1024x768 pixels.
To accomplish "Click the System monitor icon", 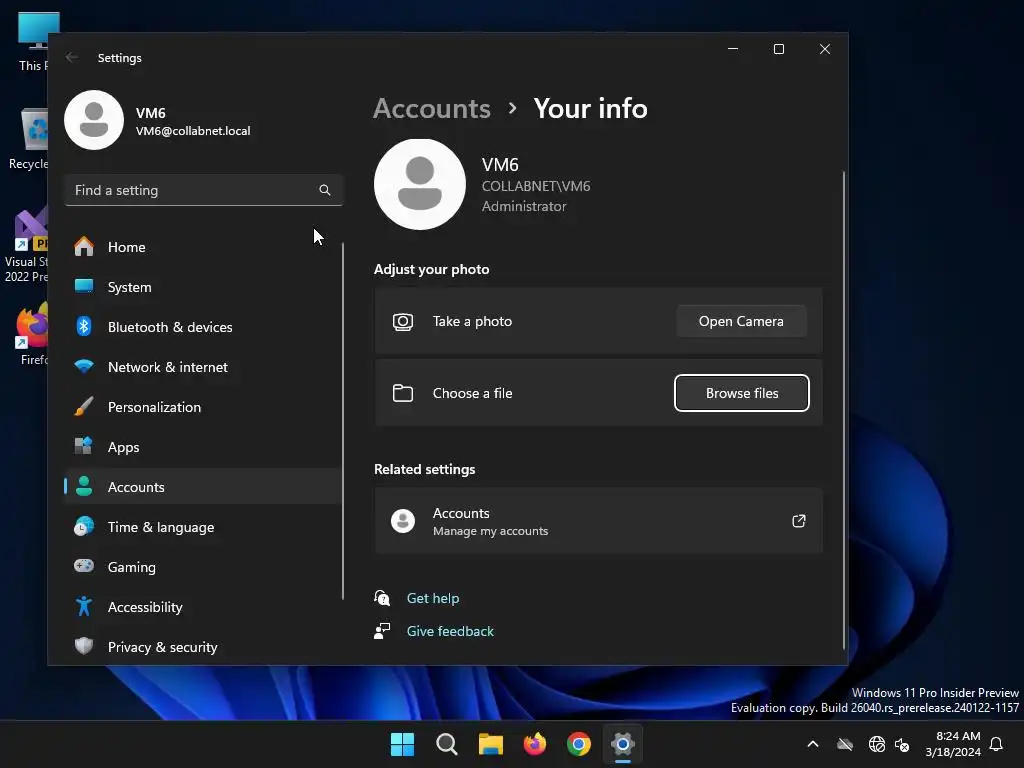I will click(84, 286).
